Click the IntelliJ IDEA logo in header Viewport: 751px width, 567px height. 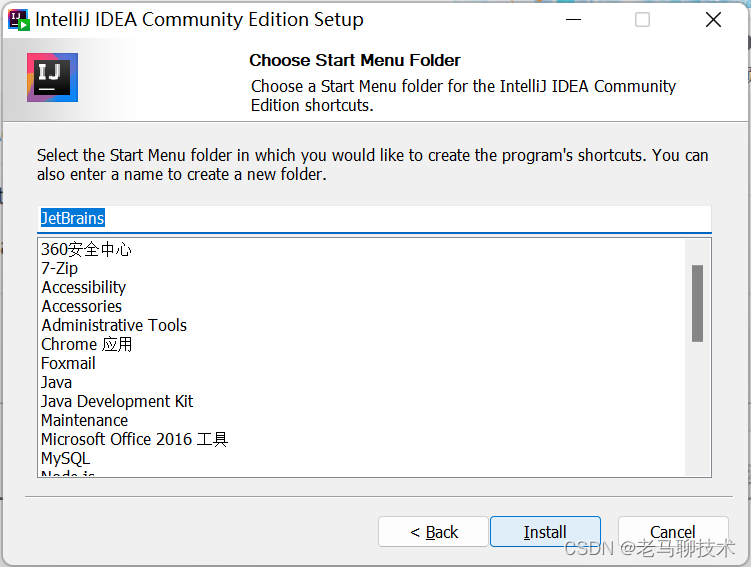tap(52, 77)
